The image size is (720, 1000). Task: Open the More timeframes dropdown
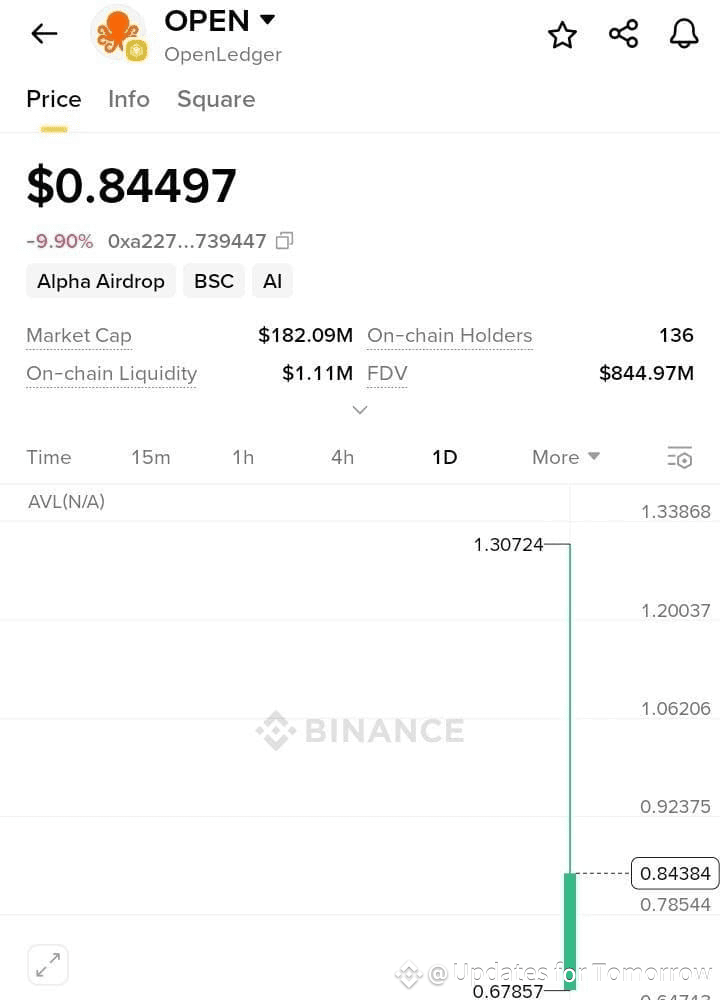point(566,457)
